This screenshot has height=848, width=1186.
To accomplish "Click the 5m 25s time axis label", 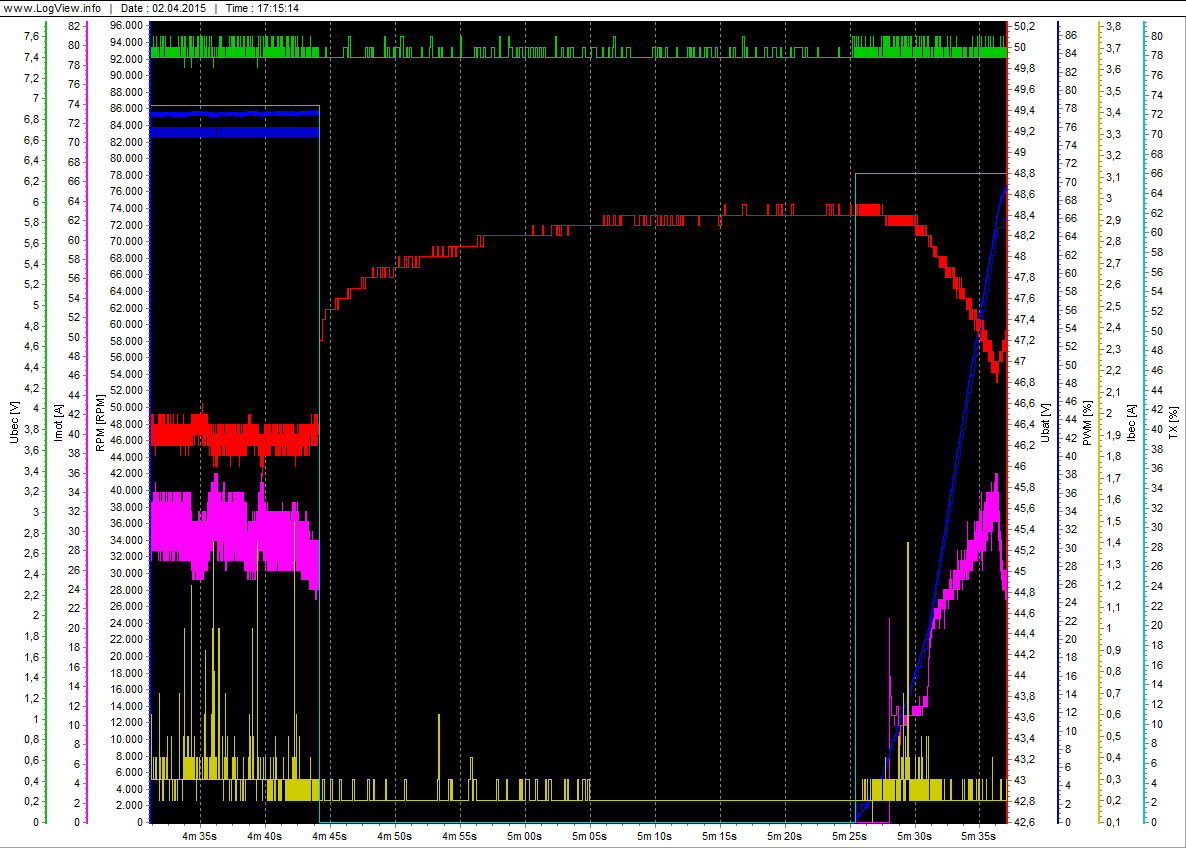I will 850,836.
